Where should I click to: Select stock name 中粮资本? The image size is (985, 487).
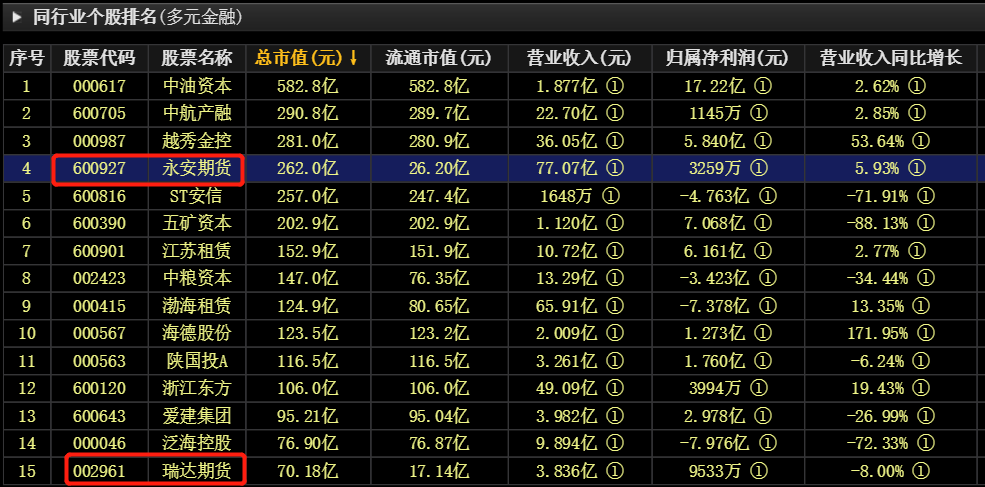197,278
